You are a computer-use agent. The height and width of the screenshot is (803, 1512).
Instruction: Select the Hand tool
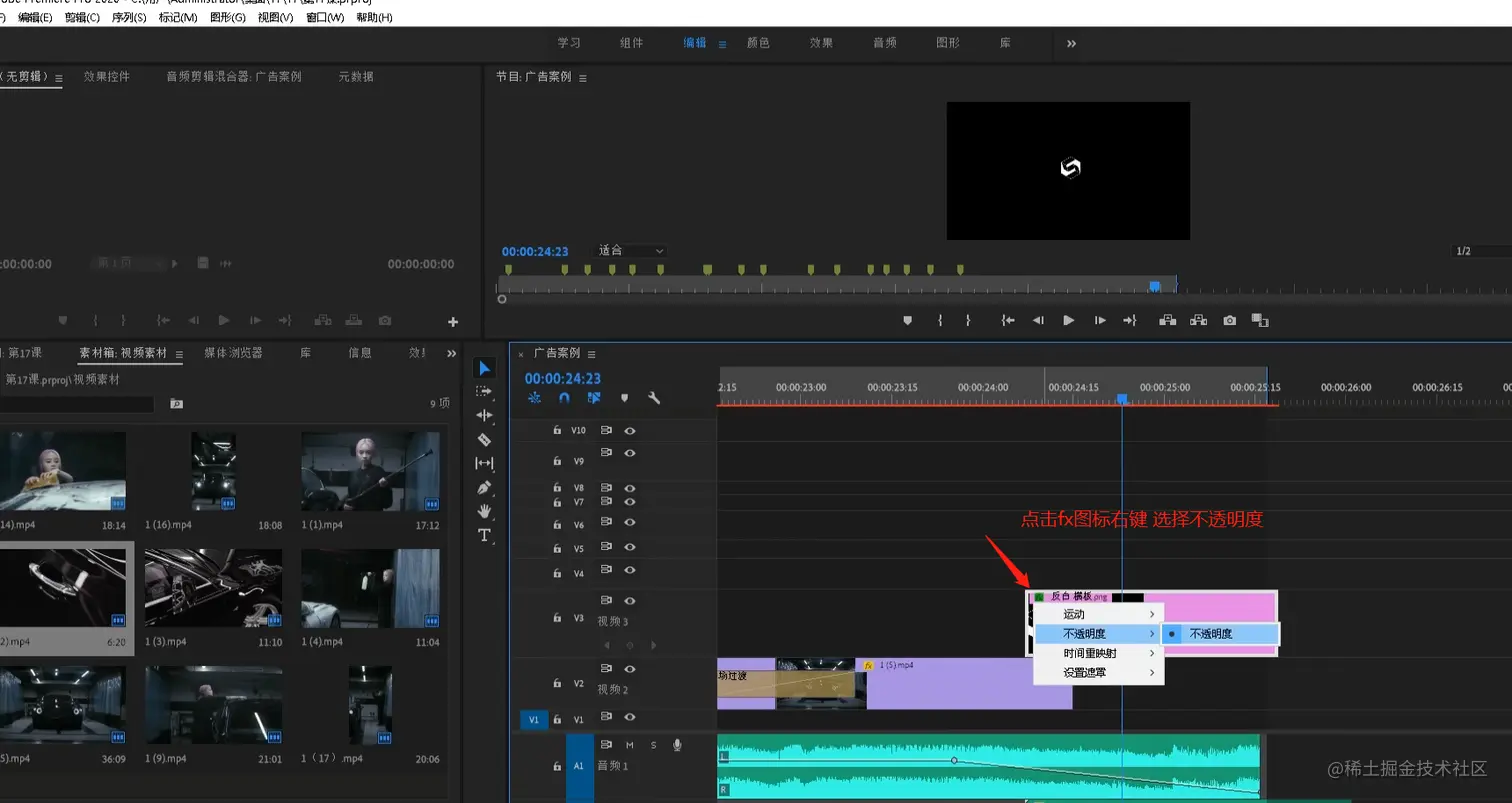484,511
